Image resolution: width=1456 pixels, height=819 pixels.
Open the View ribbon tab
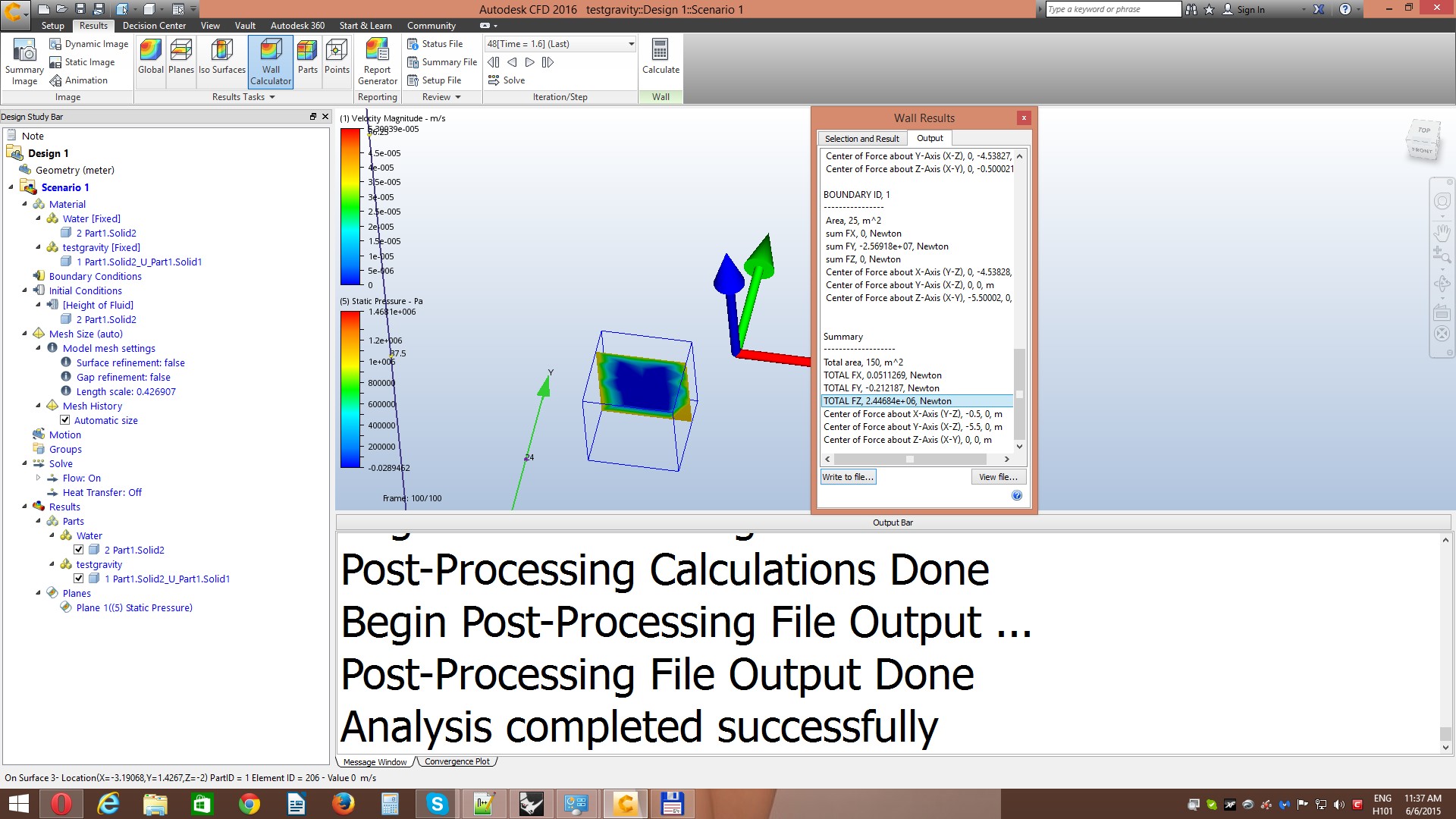[210, 26]
